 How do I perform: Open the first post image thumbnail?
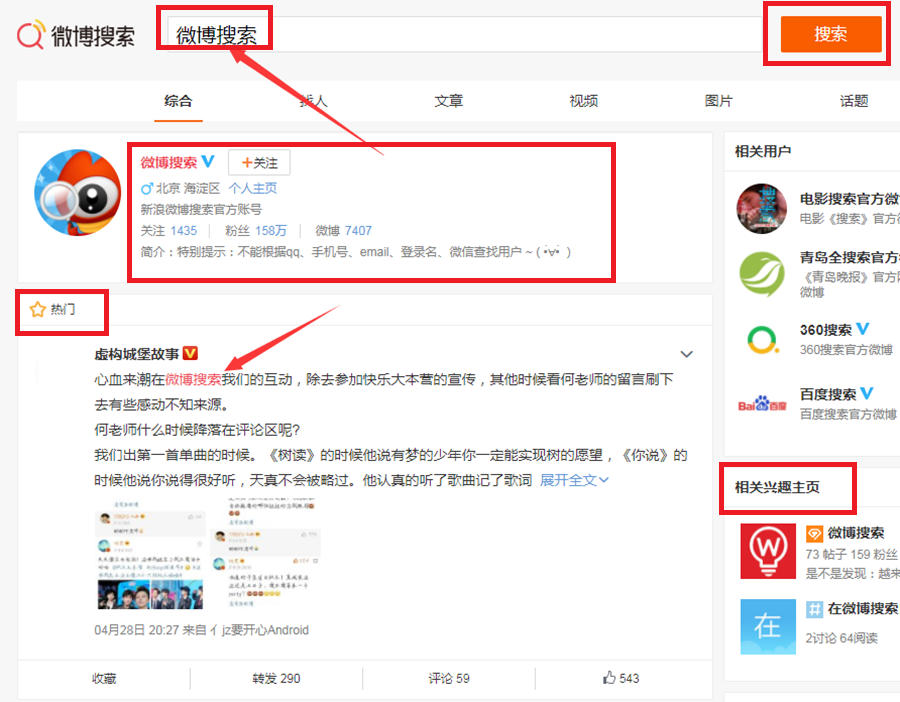[x=150, y=554]
